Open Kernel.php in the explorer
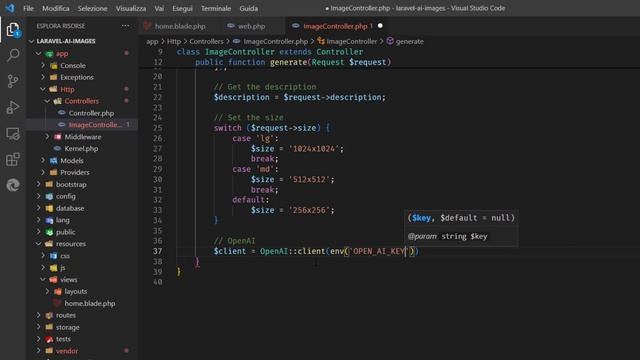 coord(82,149)
